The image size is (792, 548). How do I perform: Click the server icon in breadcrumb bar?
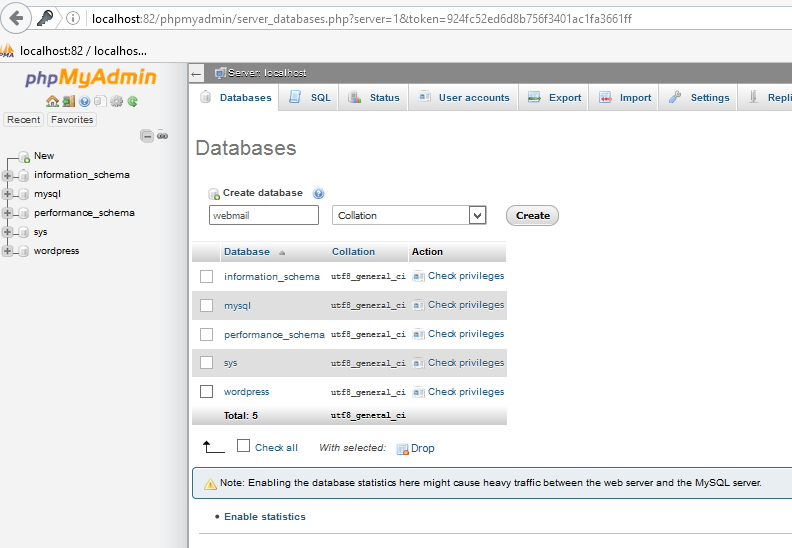tap(220, 73)
